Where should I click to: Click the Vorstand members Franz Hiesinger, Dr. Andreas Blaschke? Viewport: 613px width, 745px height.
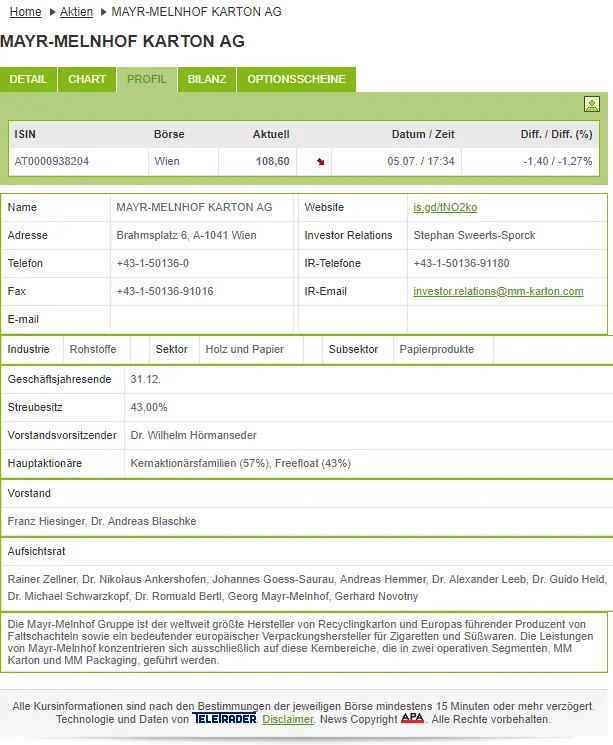click(x=102, y=521)
